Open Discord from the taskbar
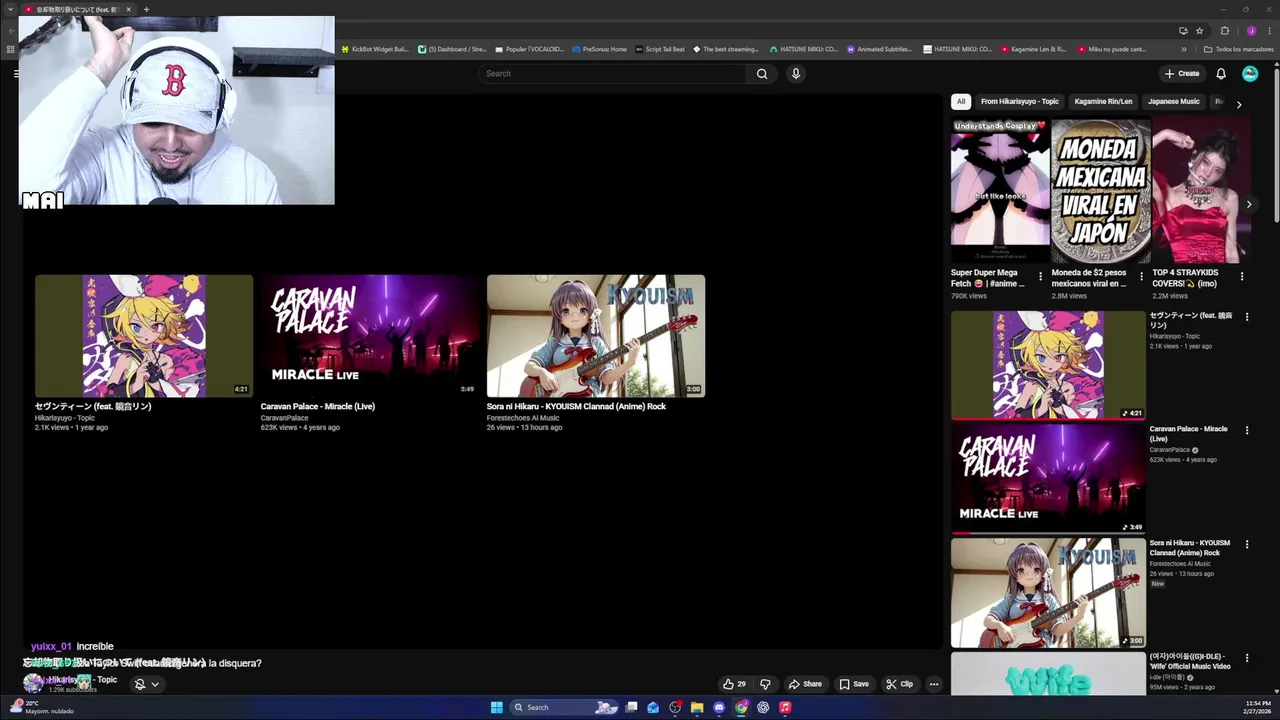 [x=719, y=707]
